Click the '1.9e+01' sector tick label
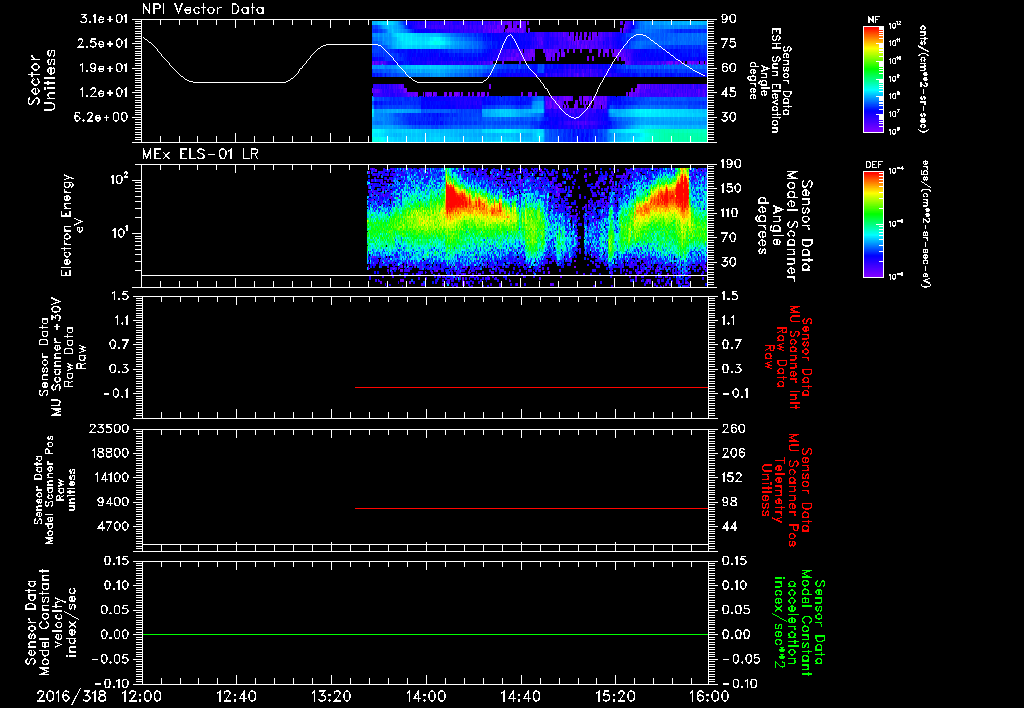The width and height of the screenshot is (1024, 708). (x=103, y=68)
